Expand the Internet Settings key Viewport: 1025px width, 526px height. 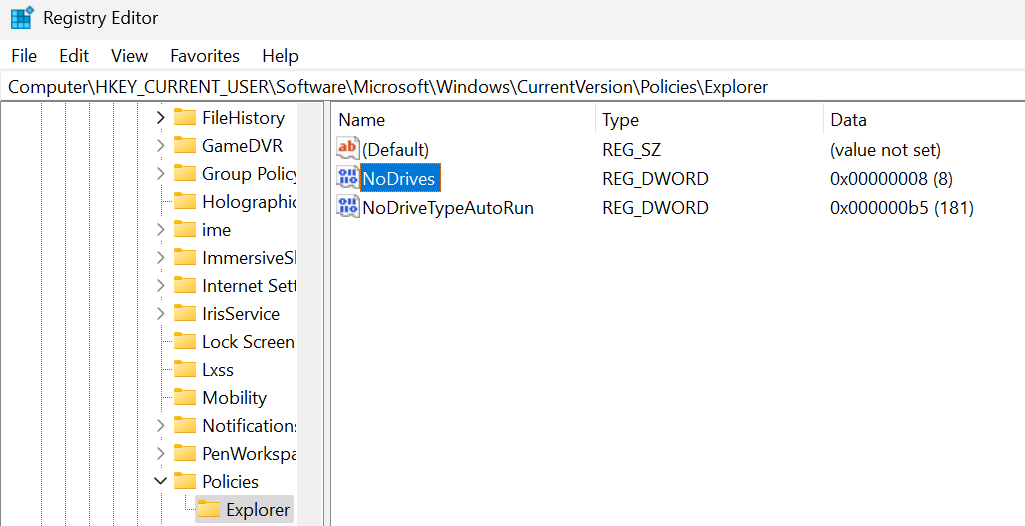pos(160,286)
